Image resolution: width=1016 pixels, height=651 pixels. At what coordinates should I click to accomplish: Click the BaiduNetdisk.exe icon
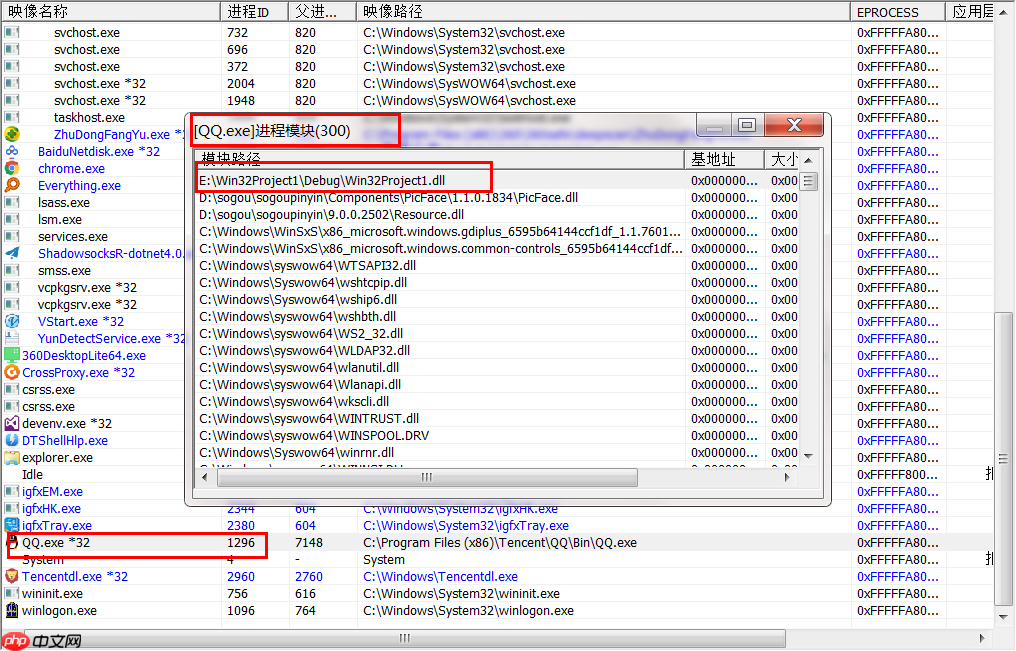(x=10, y=151)
